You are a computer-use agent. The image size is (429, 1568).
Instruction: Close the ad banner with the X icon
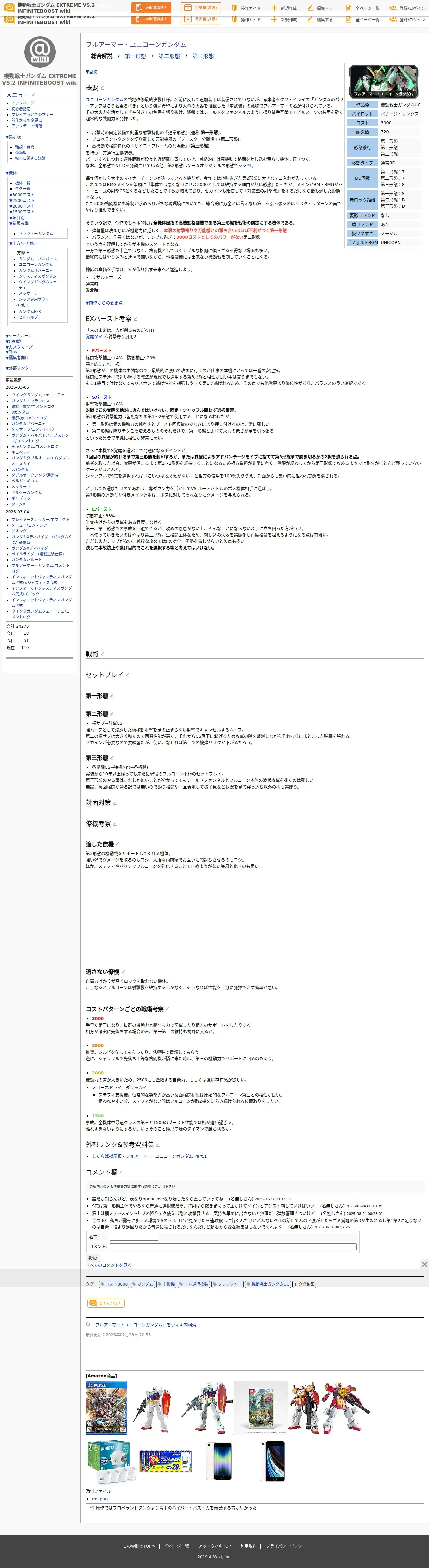point(424,1264)
